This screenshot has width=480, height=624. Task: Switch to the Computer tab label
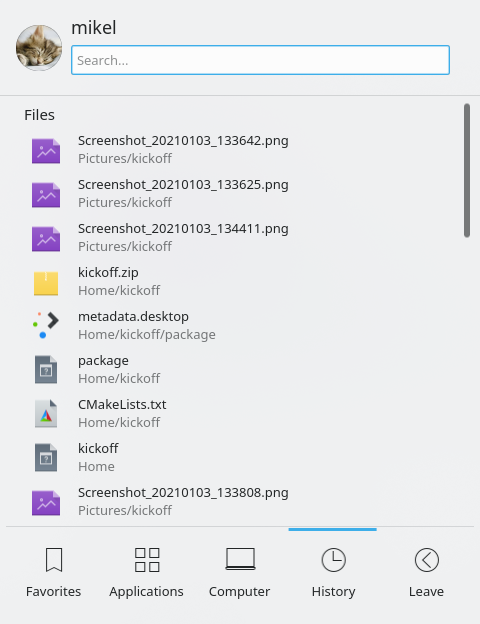click(x=239, y=592)
